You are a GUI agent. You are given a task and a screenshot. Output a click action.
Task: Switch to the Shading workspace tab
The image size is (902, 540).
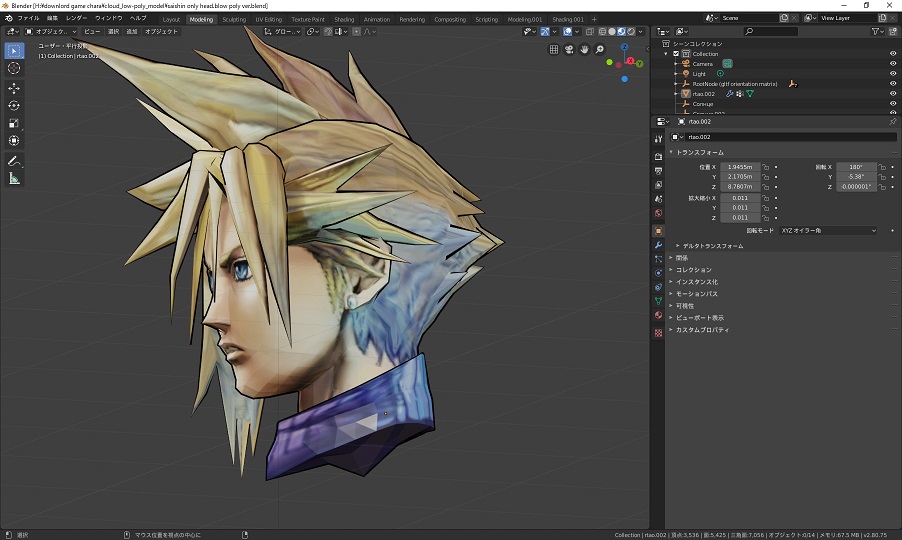click(x=344, y=20)
